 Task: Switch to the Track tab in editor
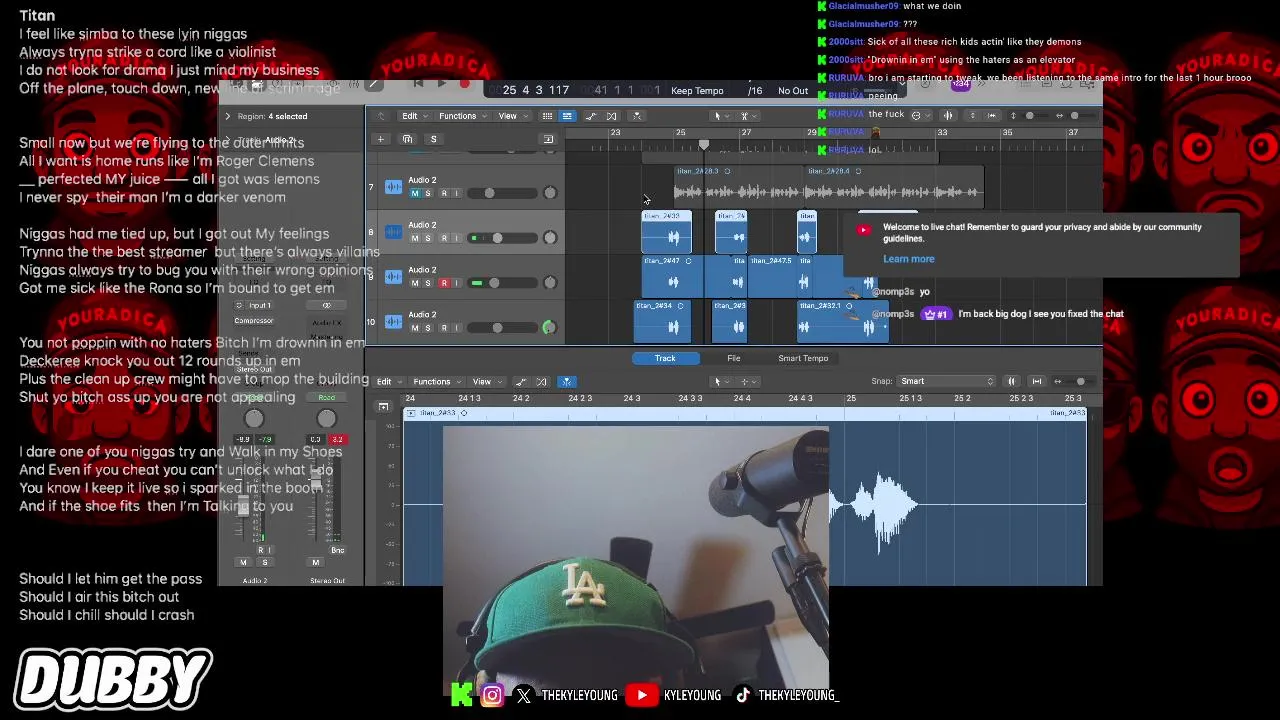pyautogui.click(x=665, y=358)
